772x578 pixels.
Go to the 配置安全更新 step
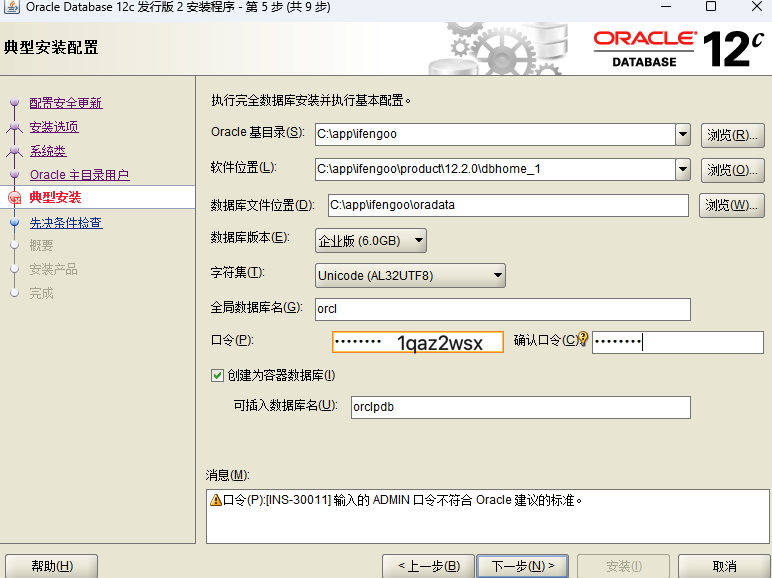tap(66, 103)
